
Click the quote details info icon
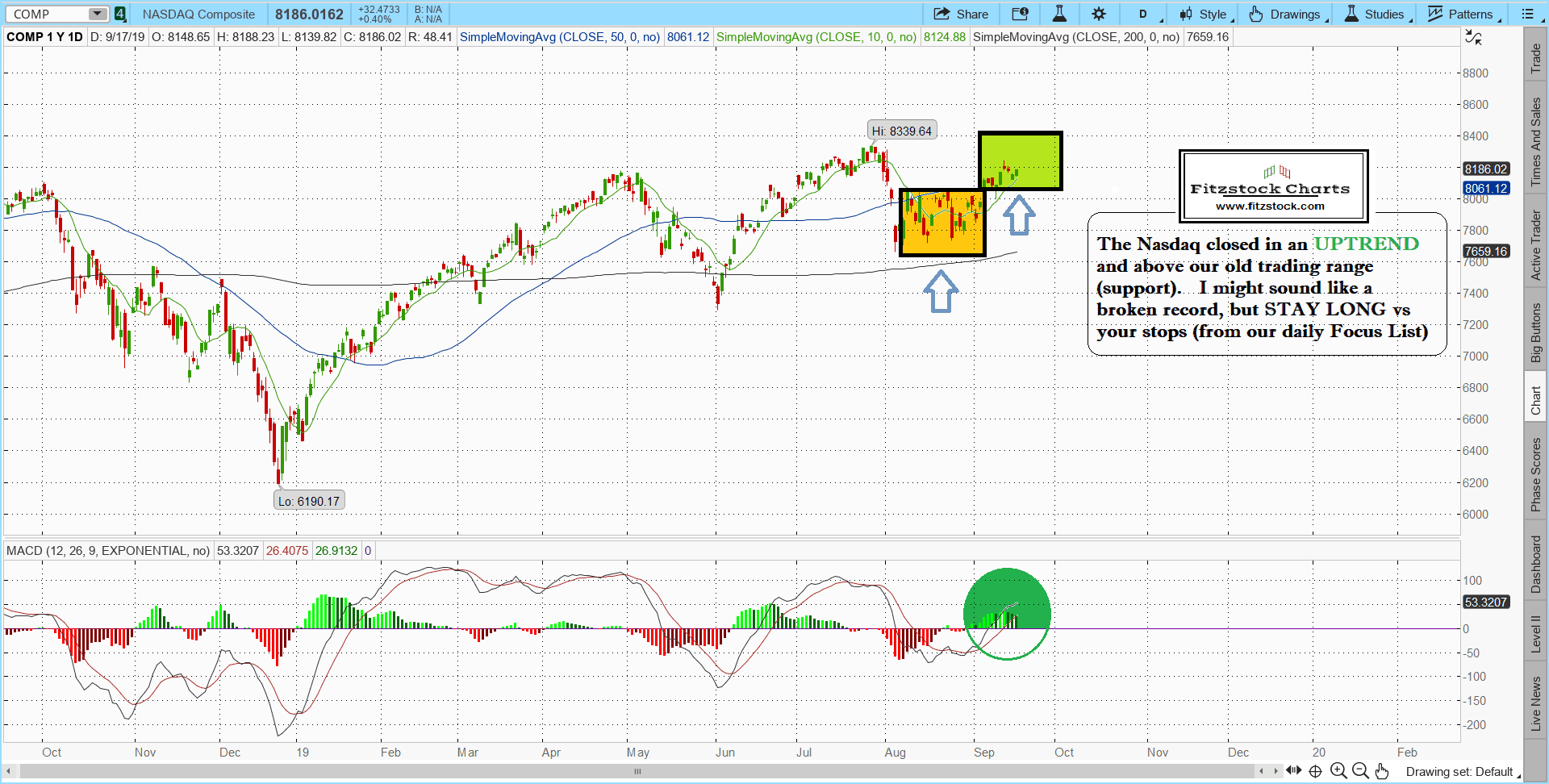point(1020,14)
